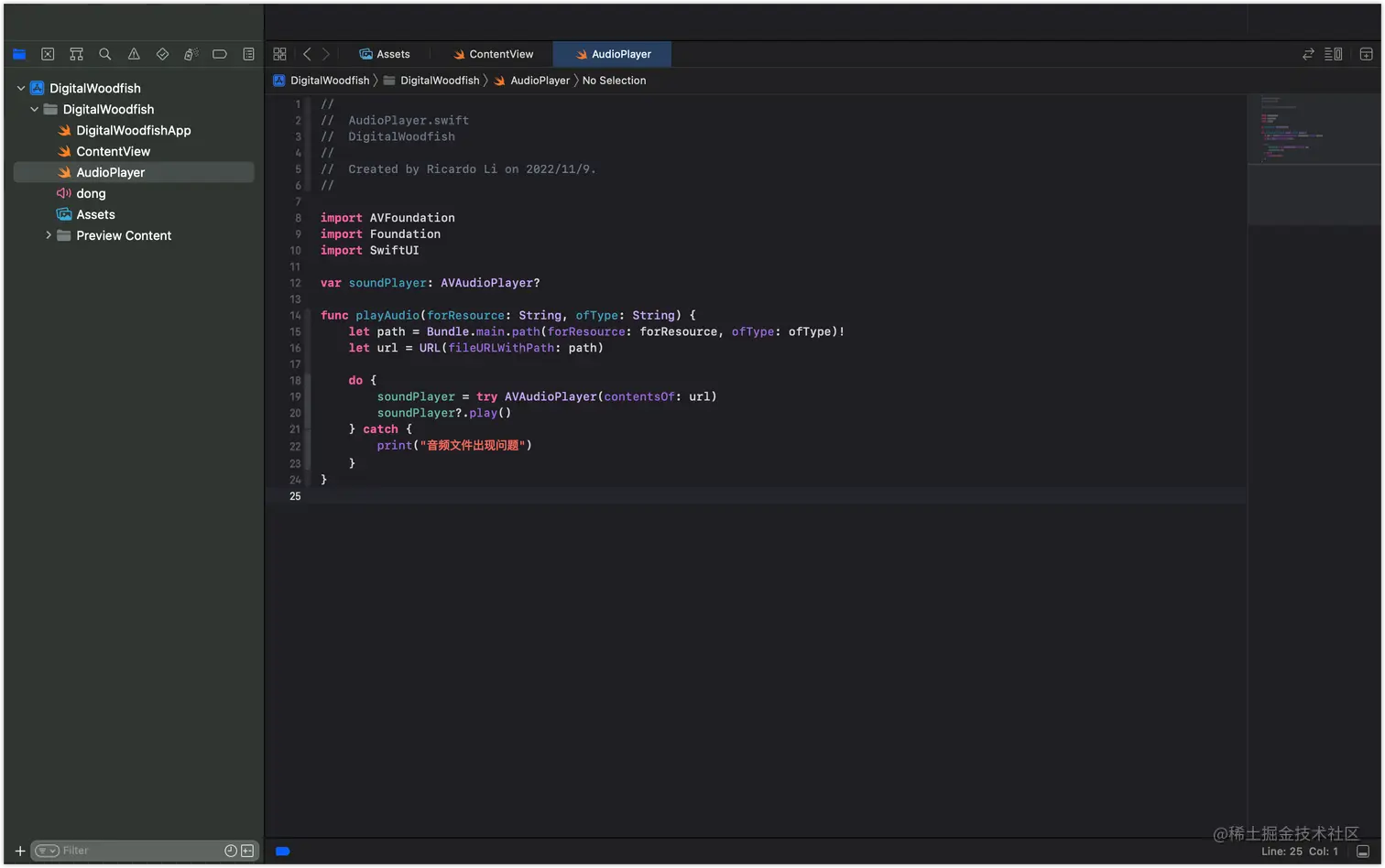The height and width of the screenshot is (868, 1385).
Task: Click the plus button below the navigator
Action: point(20,851)
